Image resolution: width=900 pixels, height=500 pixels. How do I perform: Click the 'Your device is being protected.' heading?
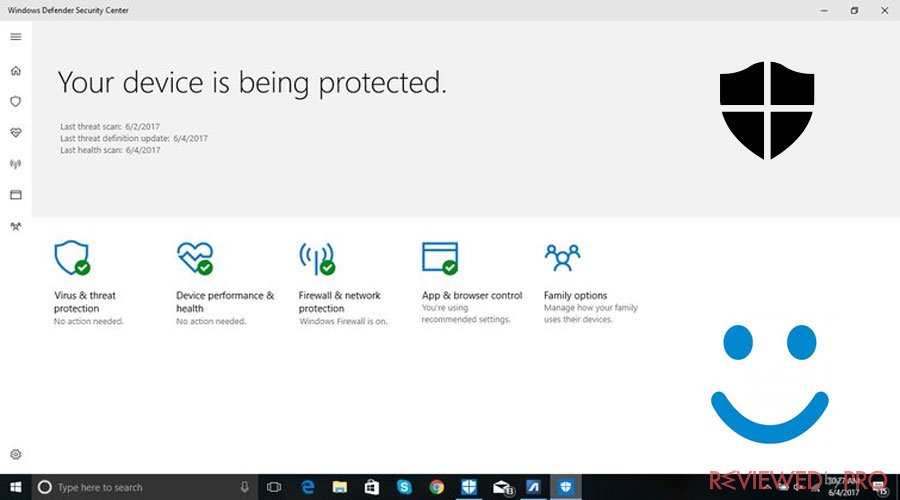[x=252, y=83]
